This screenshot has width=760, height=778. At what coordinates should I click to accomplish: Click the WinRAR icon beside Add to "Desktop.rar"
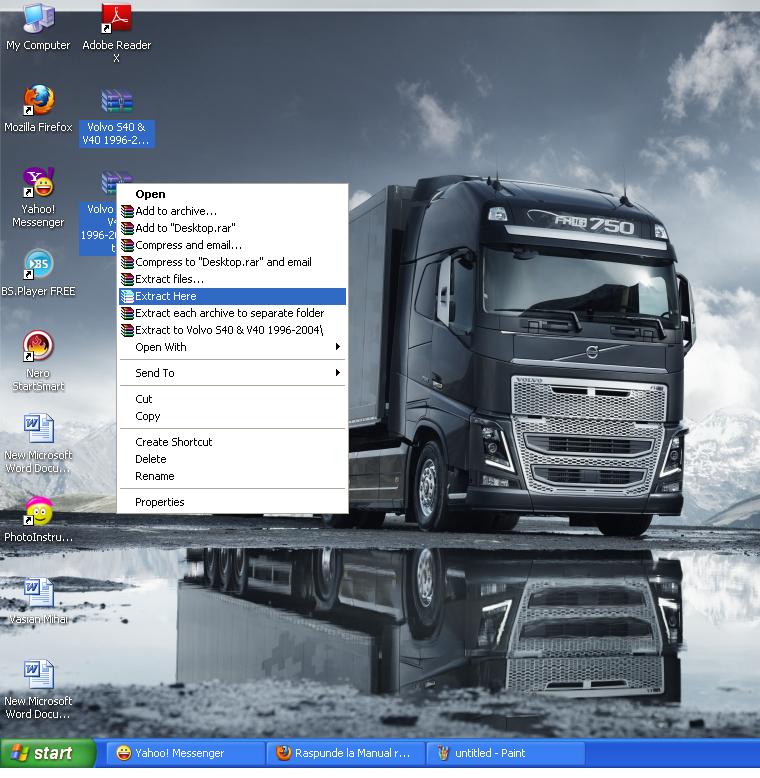pos(127,228)
